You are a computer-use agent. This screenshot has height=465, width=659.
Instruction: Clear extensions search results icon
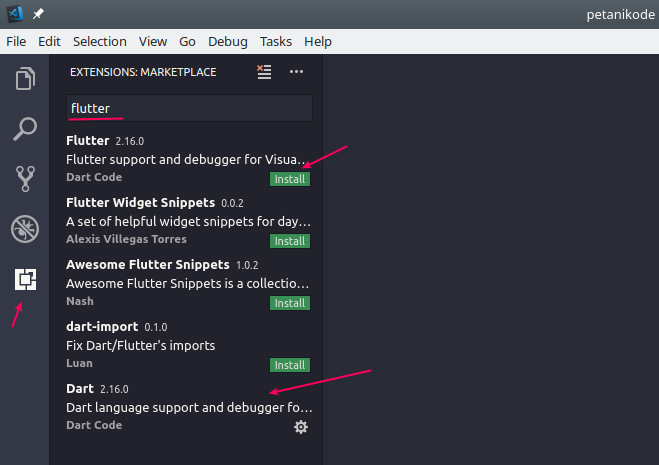tap(264, 72)
